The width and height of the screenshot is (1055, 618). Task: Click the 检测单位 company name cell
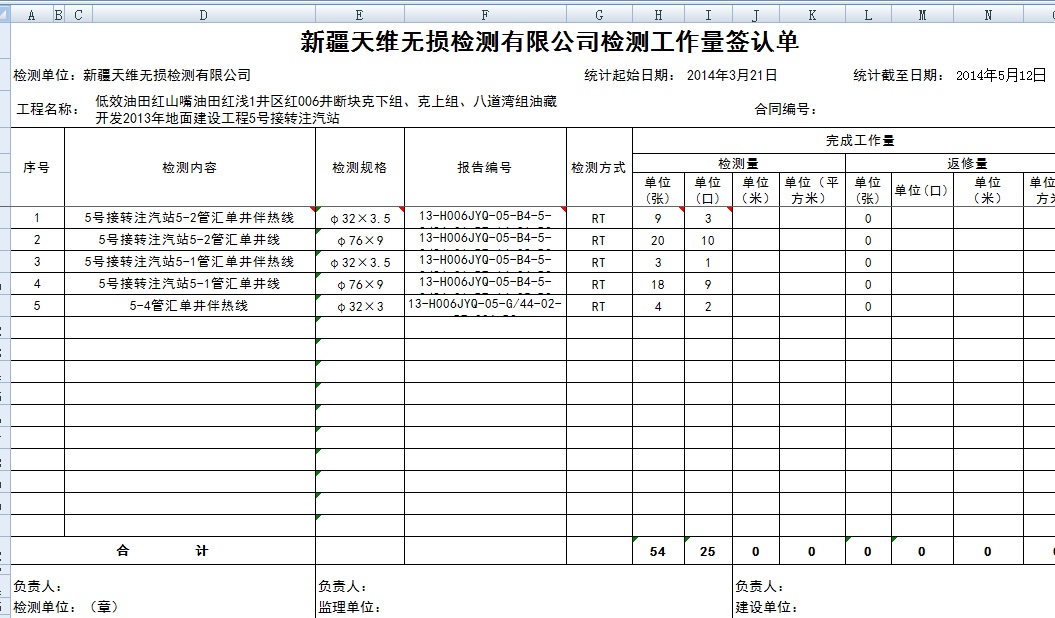(x=167, y=76)
